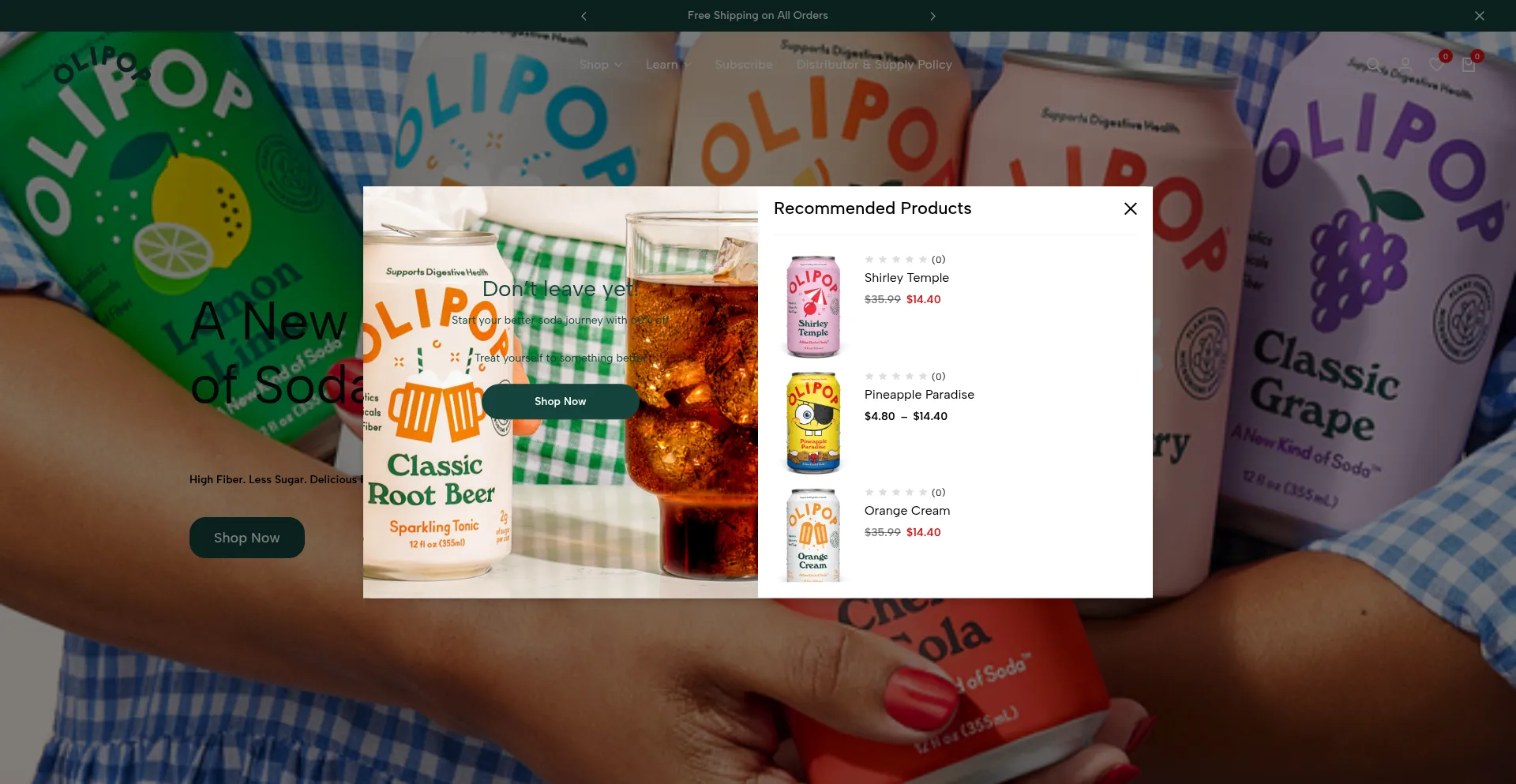Click the OLIPOP logo
The height and width of the screenshot is (784, 1516).
click(103, 65)
